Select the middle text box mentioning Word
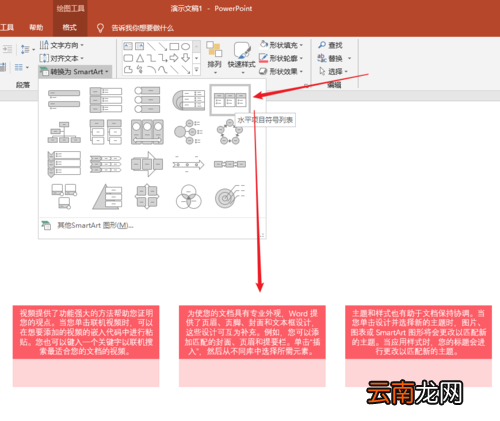 (252, 332)
